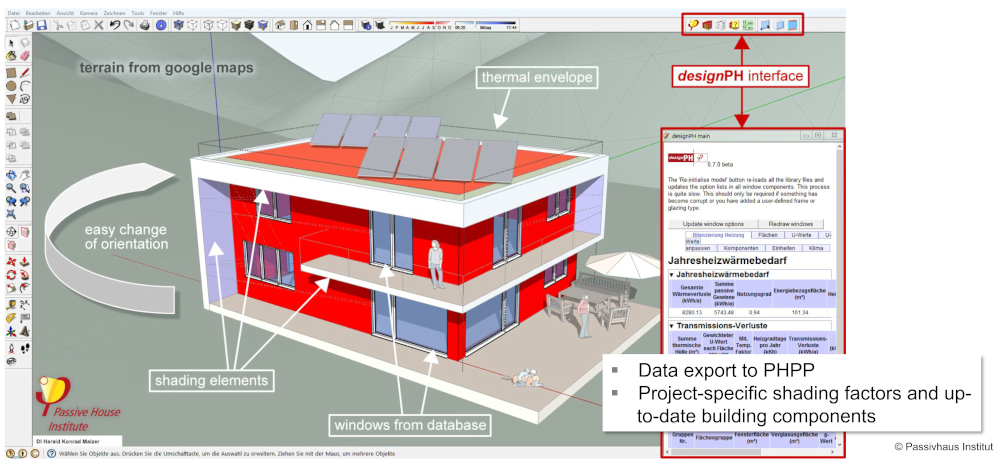The height and width of the screenshot is (465, 1000).
Task: Click the Update window options button
Action: (713, 224)
